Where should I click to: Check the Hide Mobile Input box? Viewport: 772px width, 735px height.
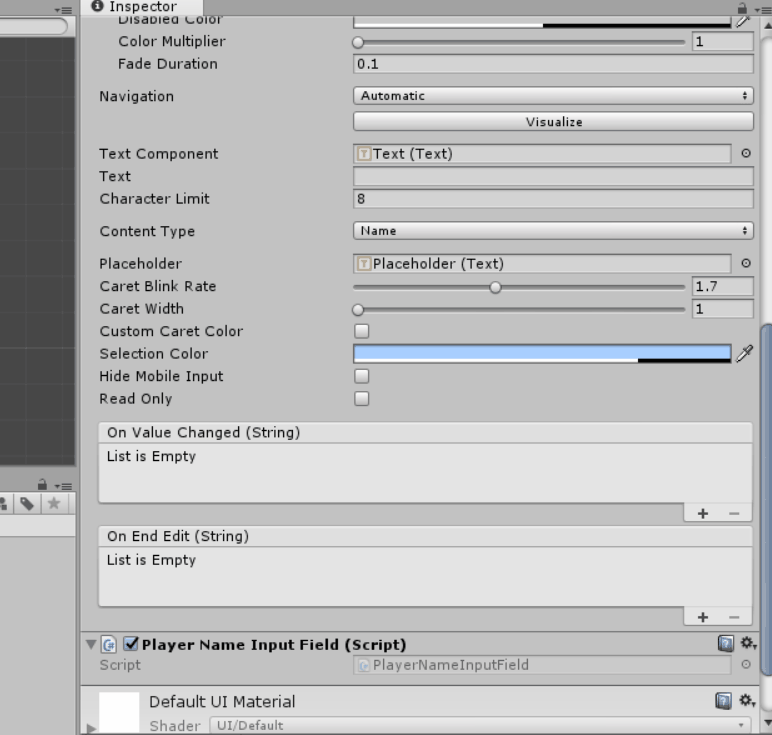click(362, 376)
